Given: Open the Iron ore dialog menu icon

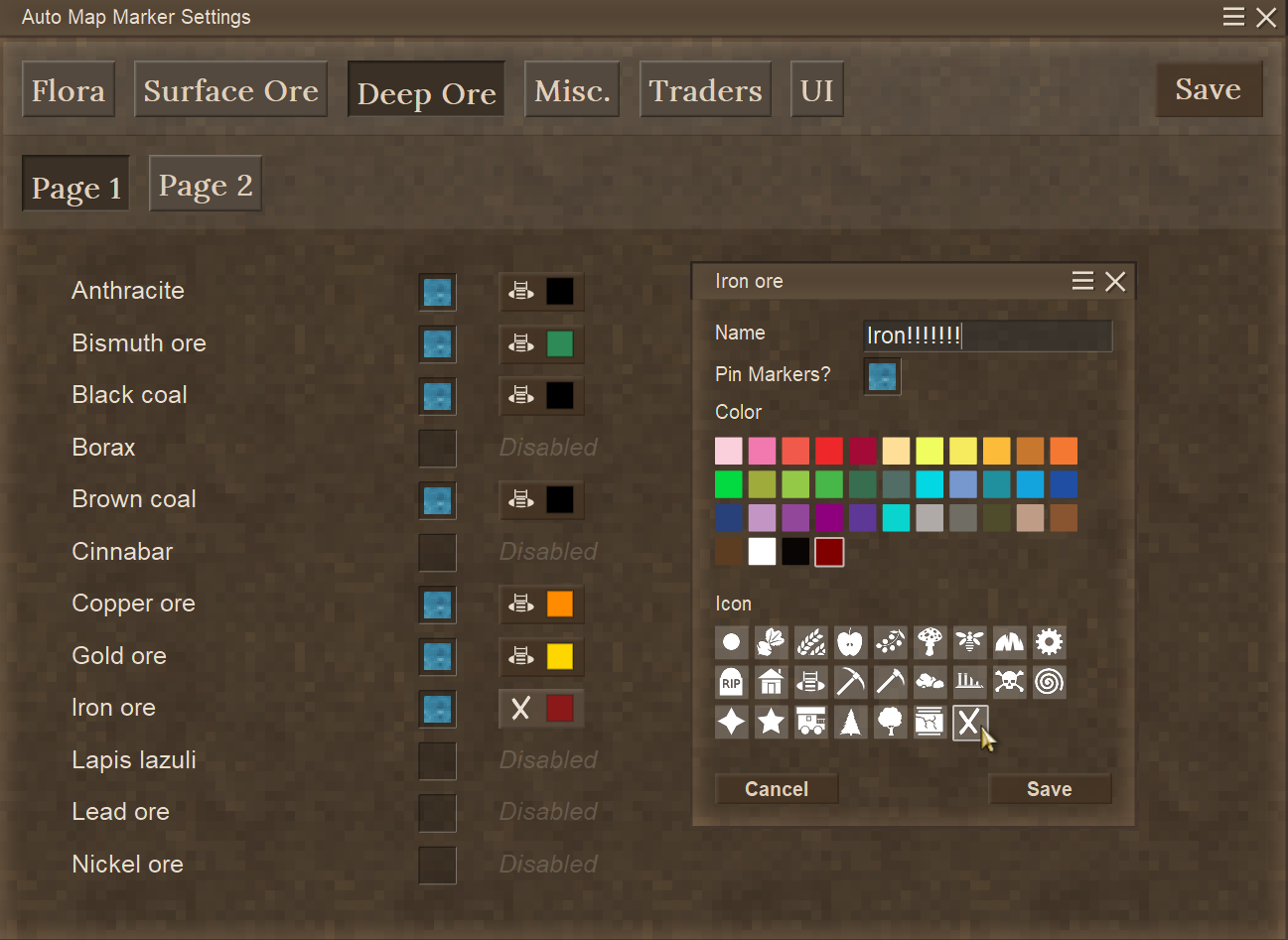Looking at the screenshot, I should pyautogui.click(x=1083, y=281).
